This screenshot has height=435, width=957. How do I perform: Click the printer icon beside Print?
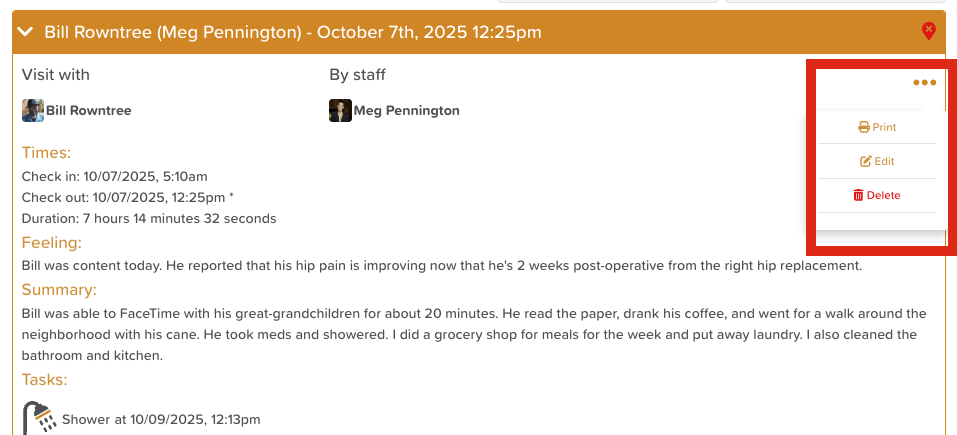tap(864, 127)
